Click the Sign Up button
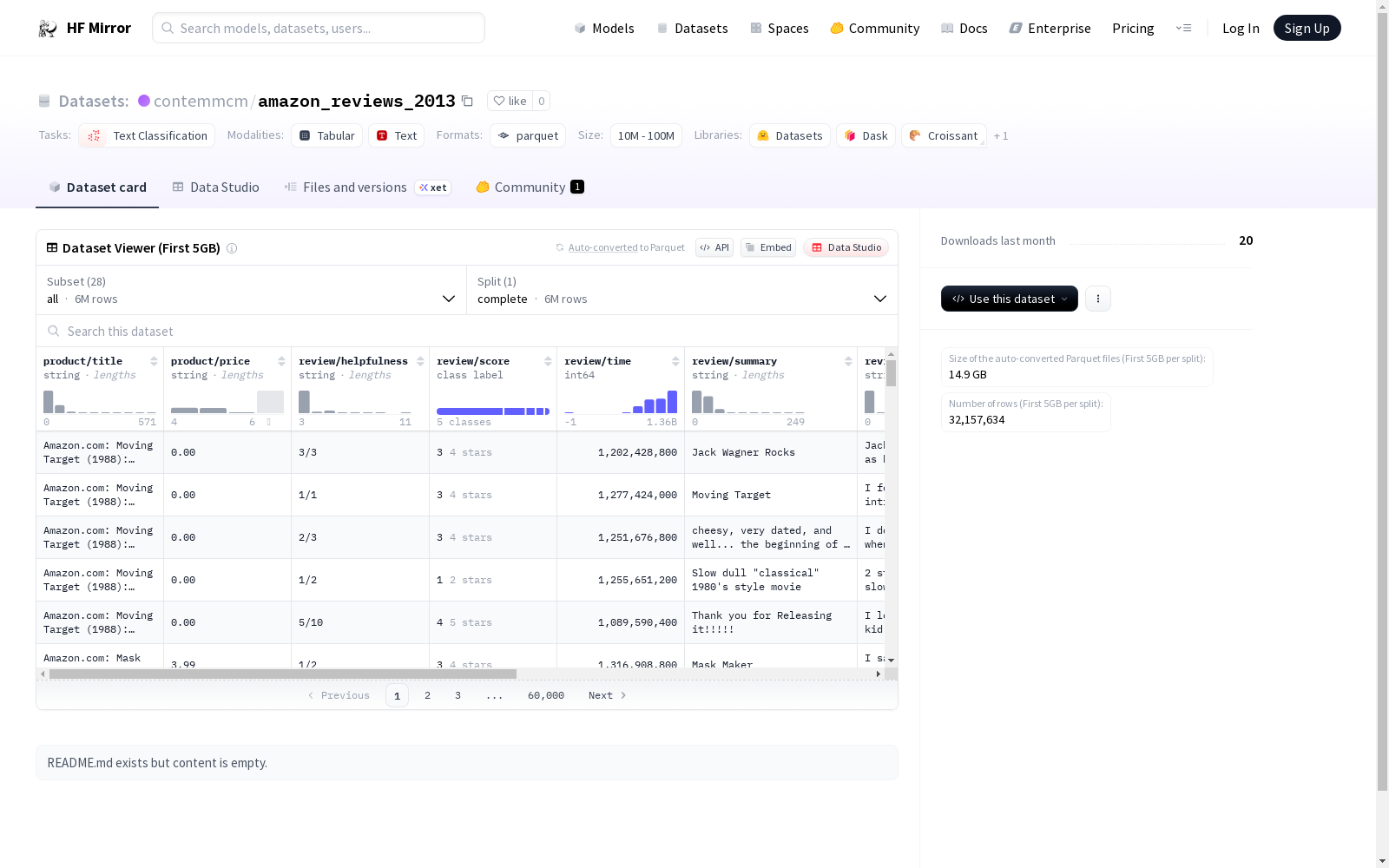Viewport: 1389px width, 868px height. [x=1307, y=28]
